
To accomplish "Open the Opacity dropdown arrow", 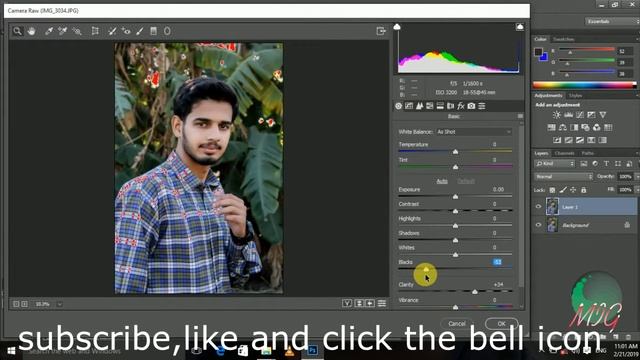I will (x=637, y=177).
